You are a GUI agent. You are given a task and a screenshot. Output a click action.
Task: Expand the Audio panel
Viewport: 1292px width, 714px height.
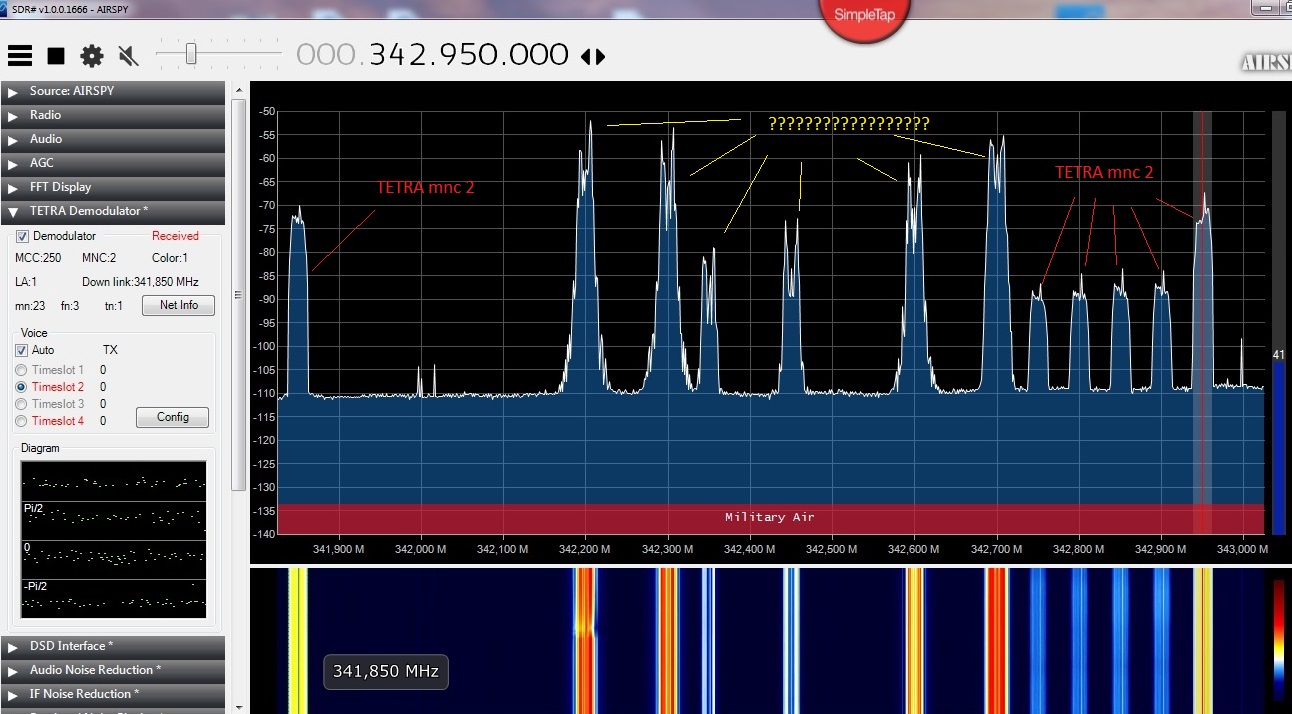[x=113, y=139]
